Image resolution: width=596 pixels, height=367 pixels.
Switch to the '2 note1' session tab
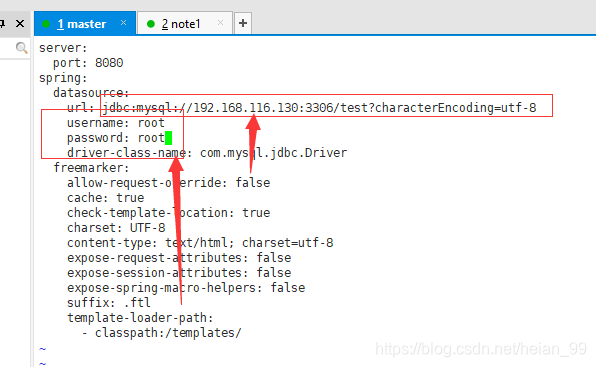pyautogui.click(x=185, y=24)
